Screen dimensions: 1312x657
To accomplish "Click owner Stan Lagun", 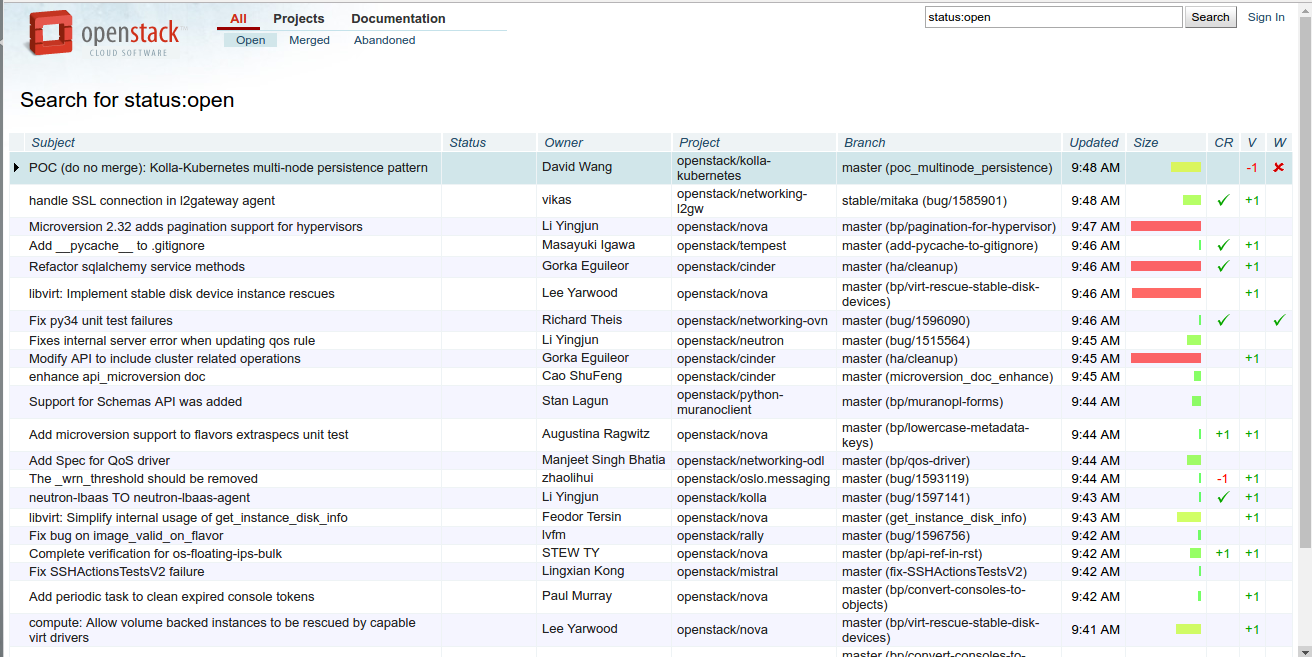I will pyautogui.click(x=575, y=400).
